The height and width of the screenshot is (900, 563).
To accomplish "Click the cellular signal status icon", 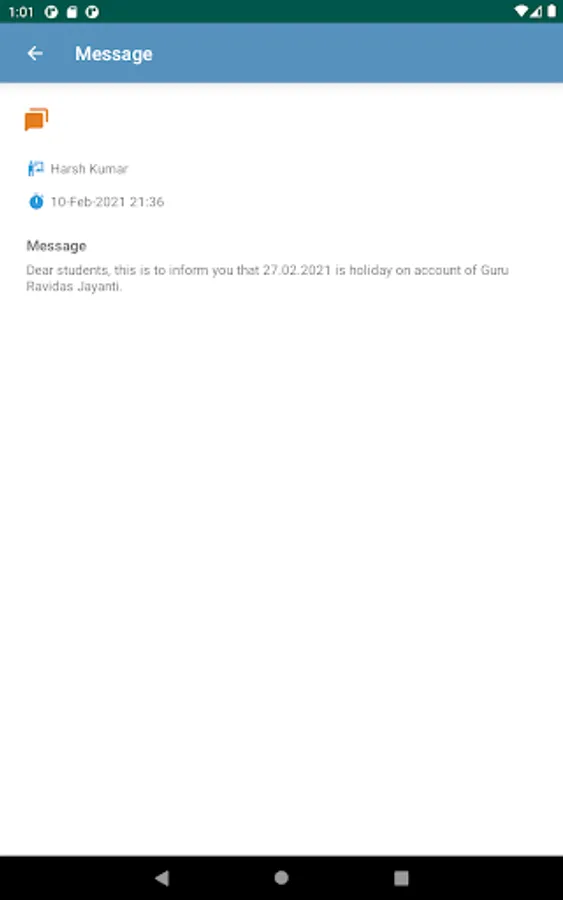I will tap(536, 11).
